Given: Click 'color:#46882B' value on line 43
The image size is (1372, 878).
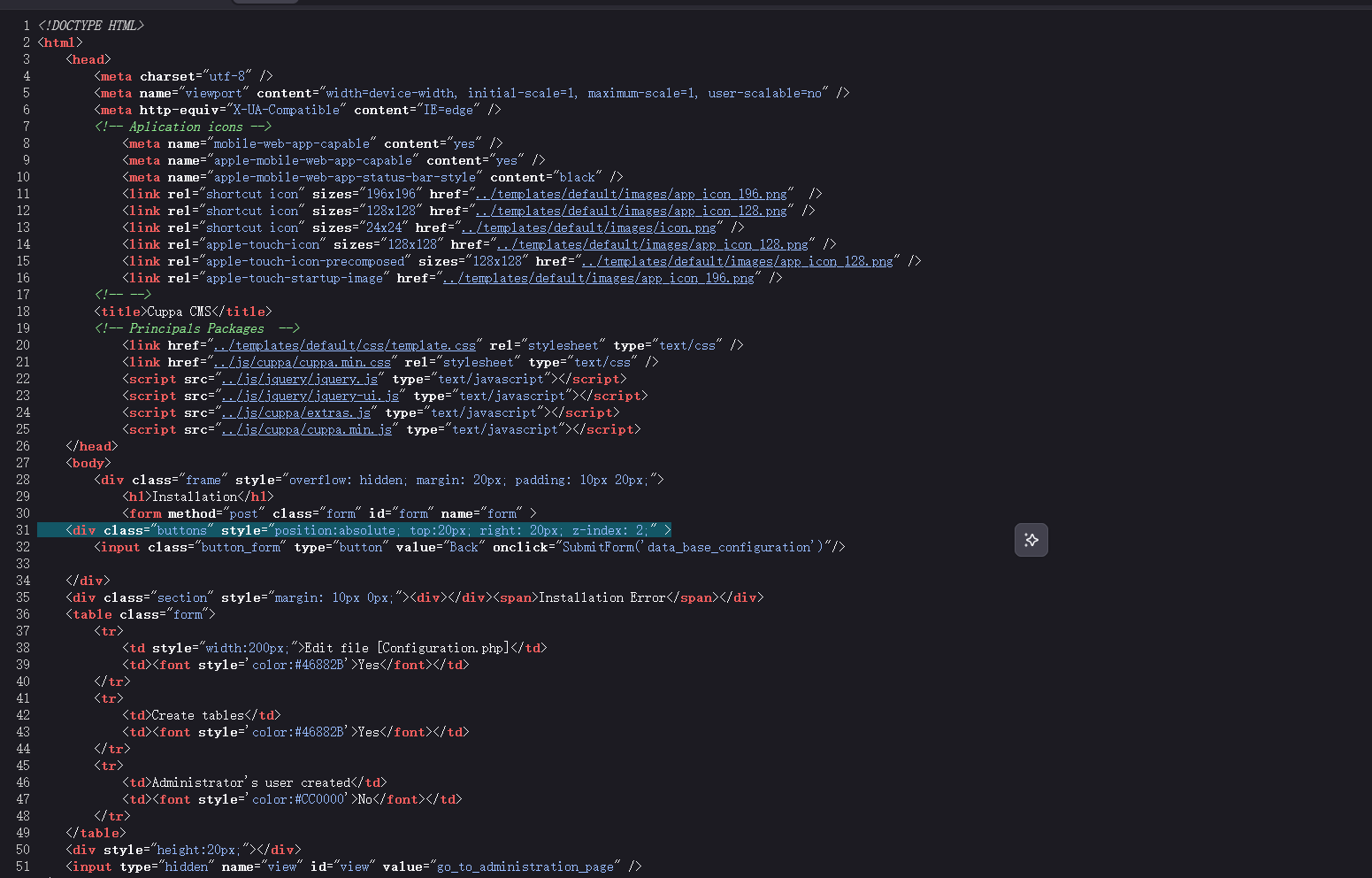Looking at the screenshot, I should pos(298,732).
